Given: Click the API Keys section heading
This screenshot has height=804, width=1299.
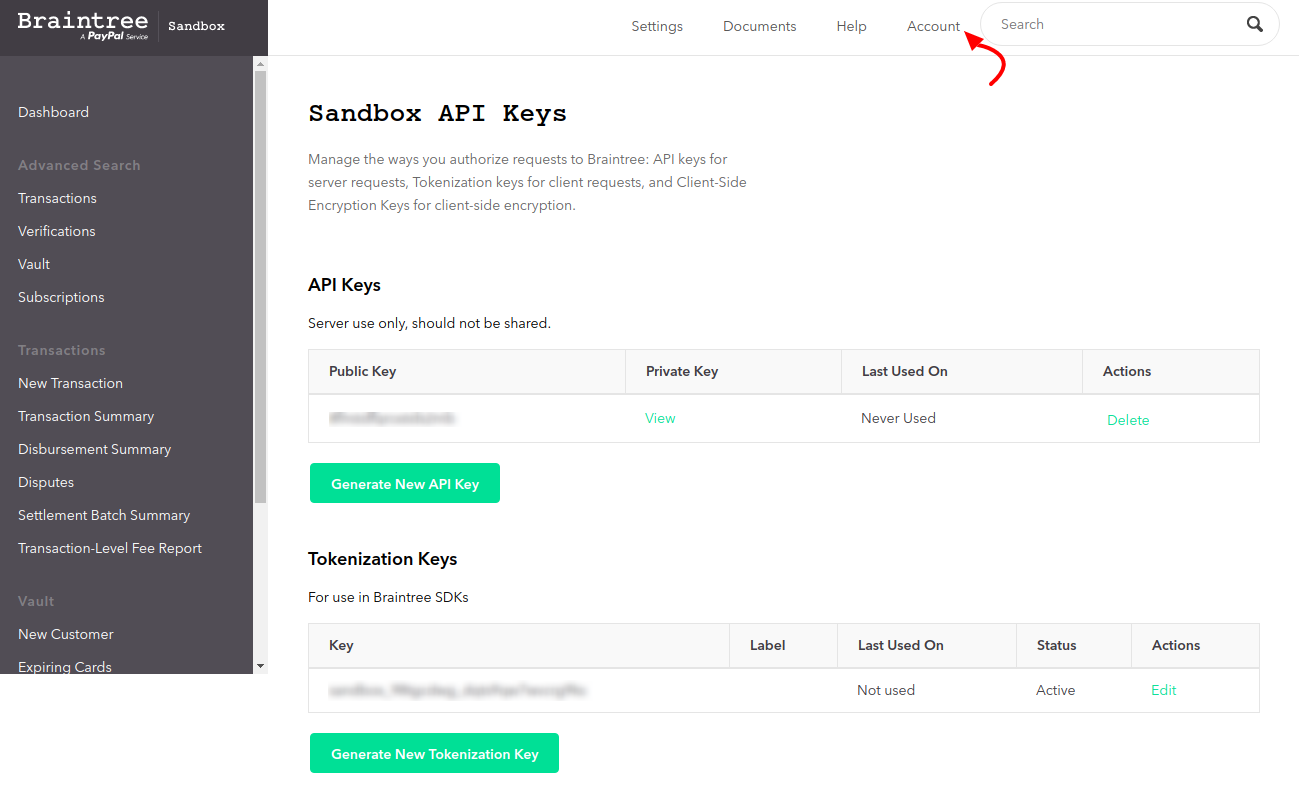Looking at the screenshot, I should (x=344, y=285).
